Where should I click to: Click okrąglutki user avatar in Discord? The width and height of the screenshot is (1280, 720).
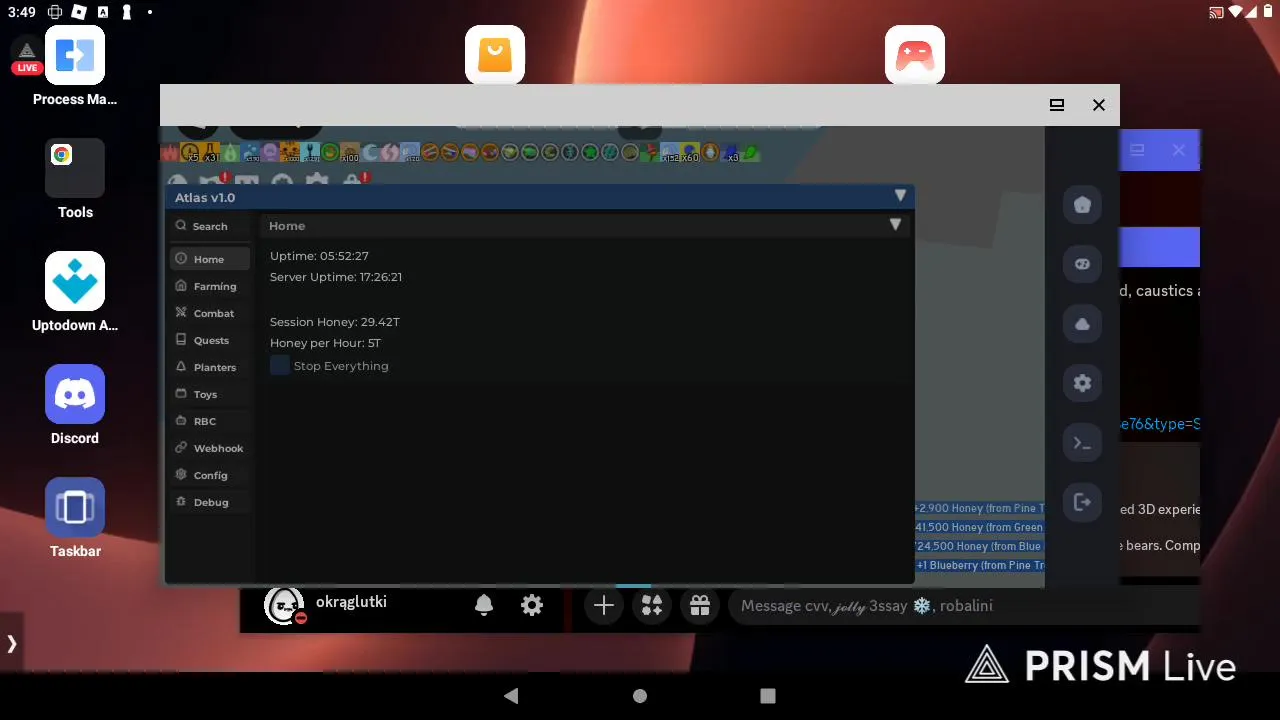(285, 605)
